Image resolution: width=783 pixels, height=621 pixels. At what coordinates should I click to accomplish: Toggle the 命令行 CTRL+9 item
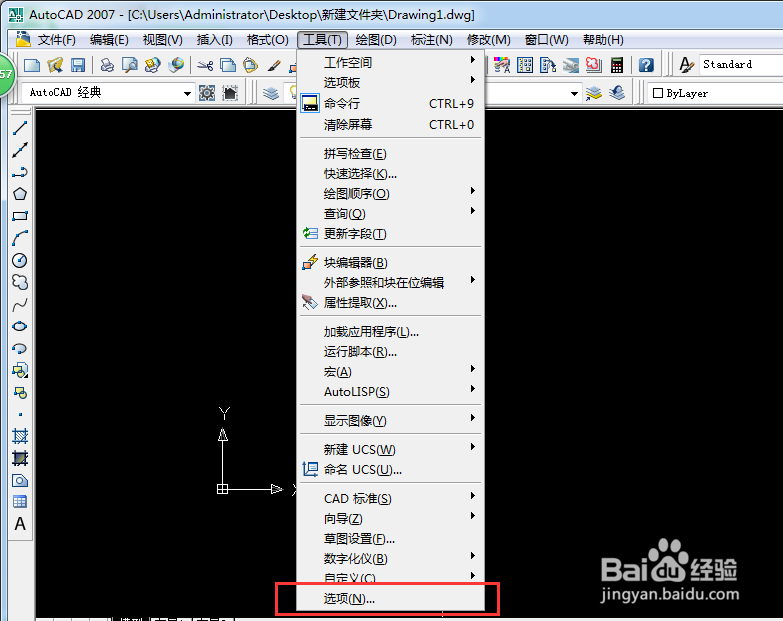point(390,104)
